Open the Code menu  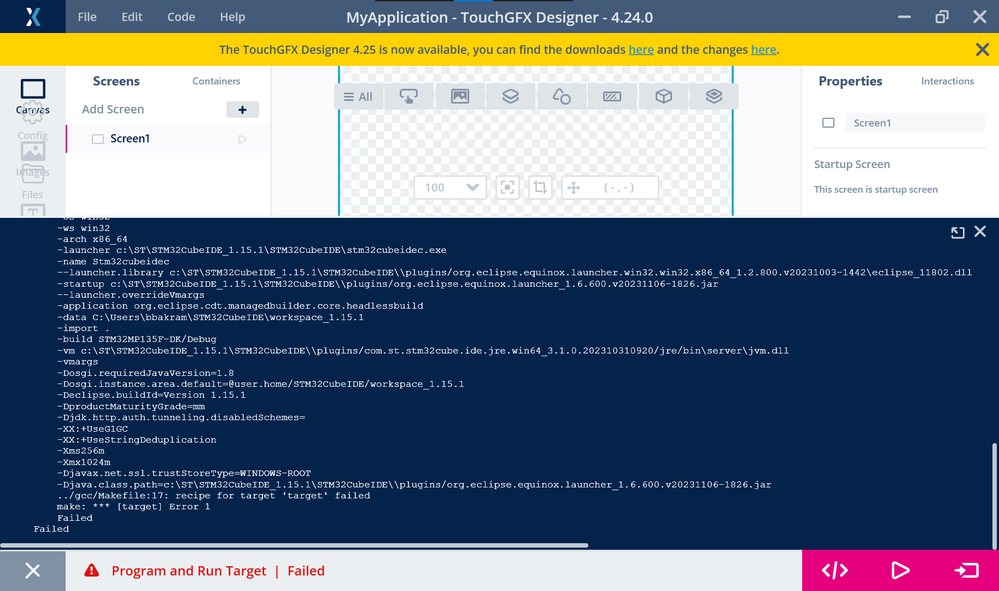coord(181,17)
